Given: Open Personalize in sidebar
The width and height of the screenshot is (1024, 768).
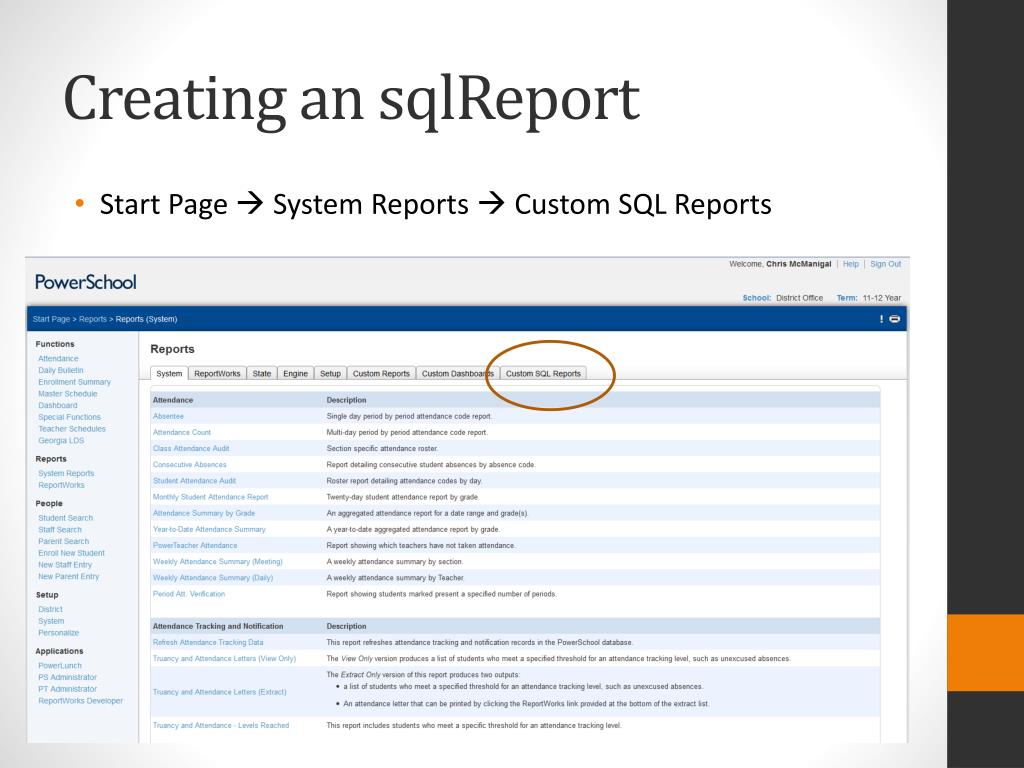Looking at the screenshot, I should 59,633.
